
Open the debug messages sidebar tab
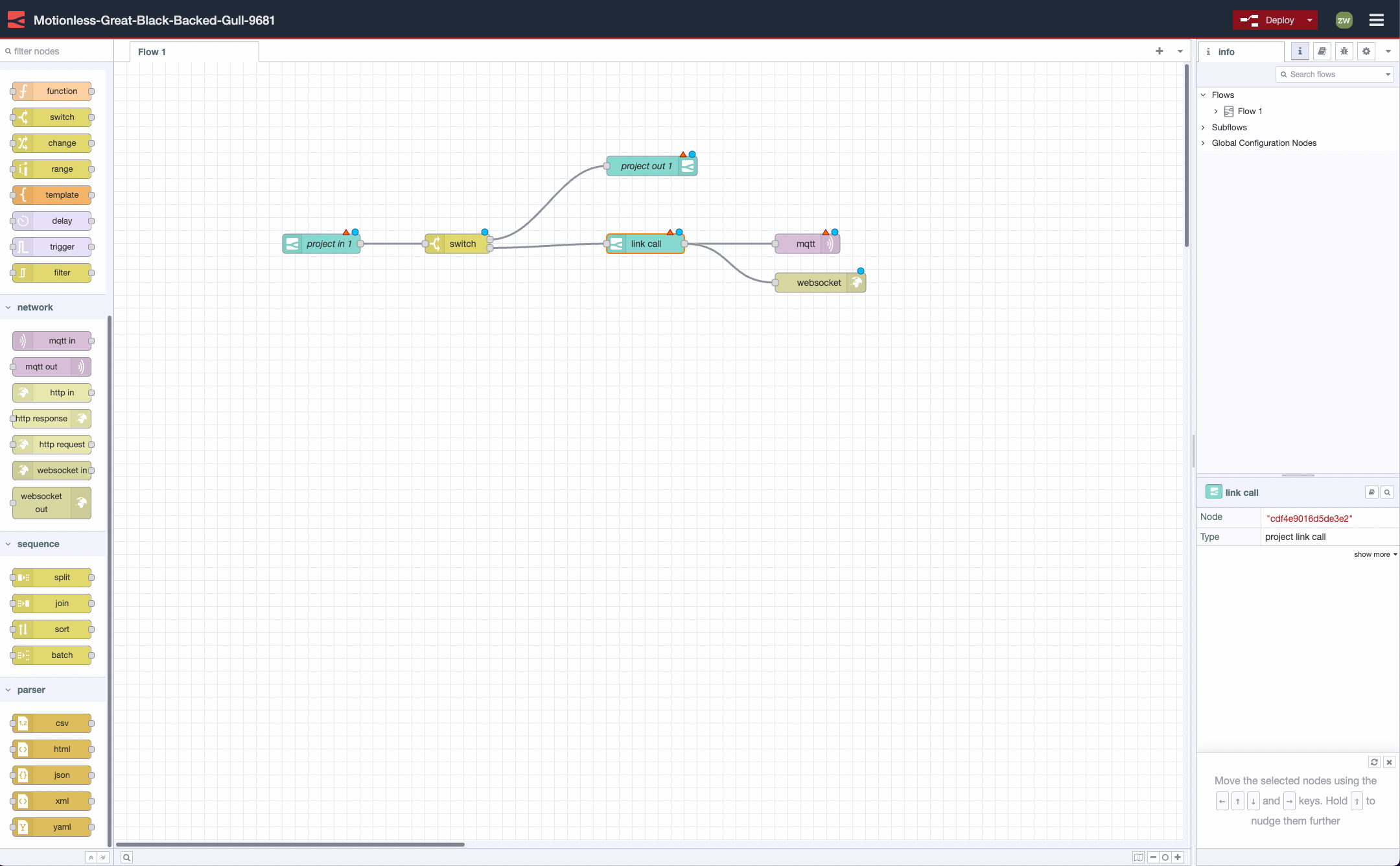click(x=1344, y=51)
